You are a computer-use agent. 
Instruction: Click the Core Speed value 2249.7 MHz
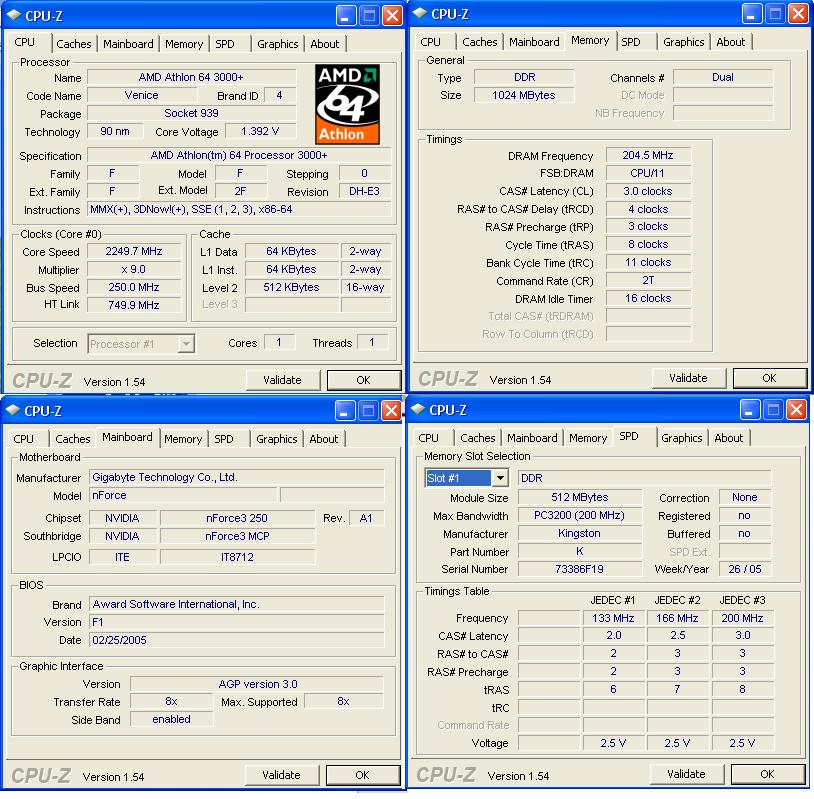coord(134,252)
